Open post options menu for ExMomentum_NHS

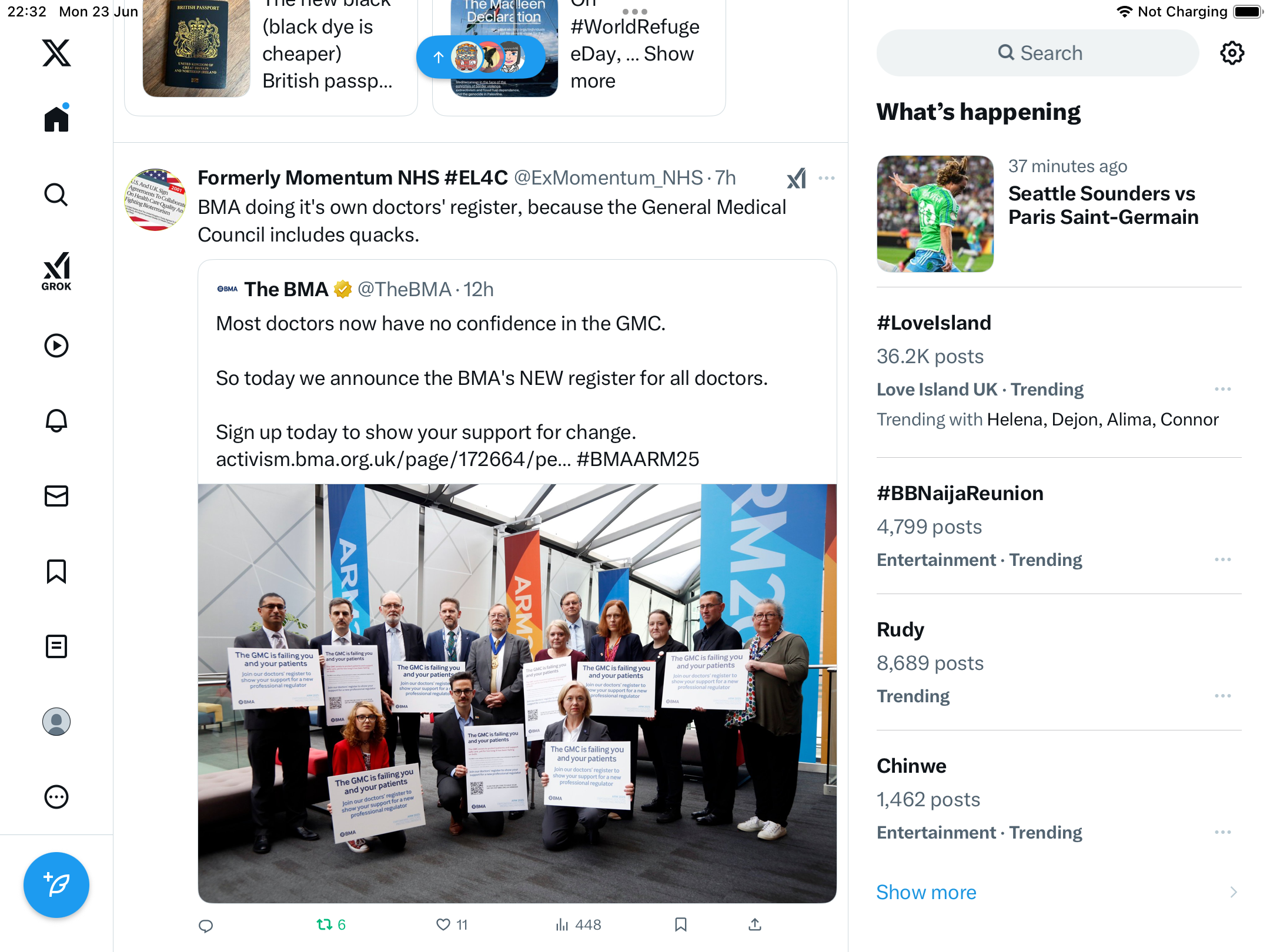click(827, 178)
